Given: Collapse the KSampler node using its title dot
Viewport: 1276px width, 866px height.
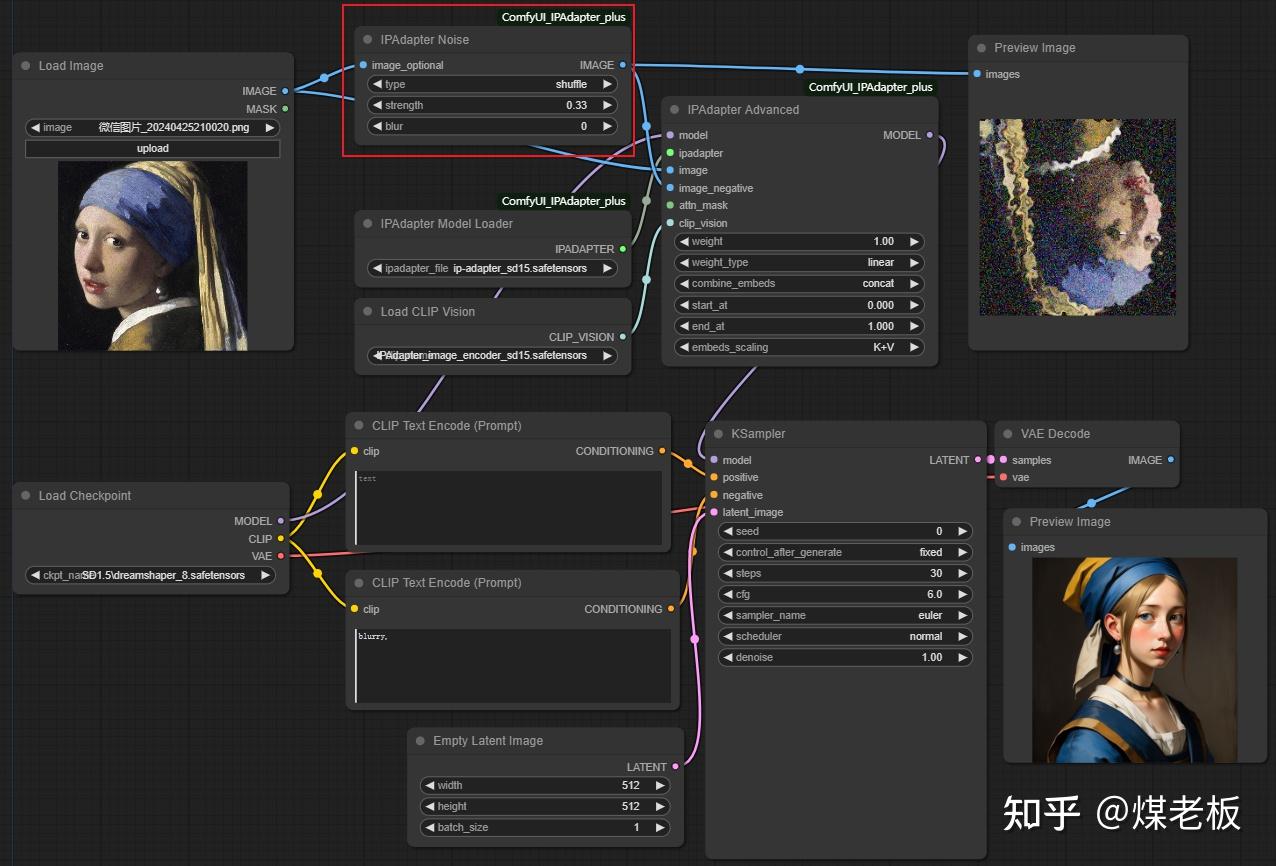Looking at the screenshot, I should click(719, 434).
